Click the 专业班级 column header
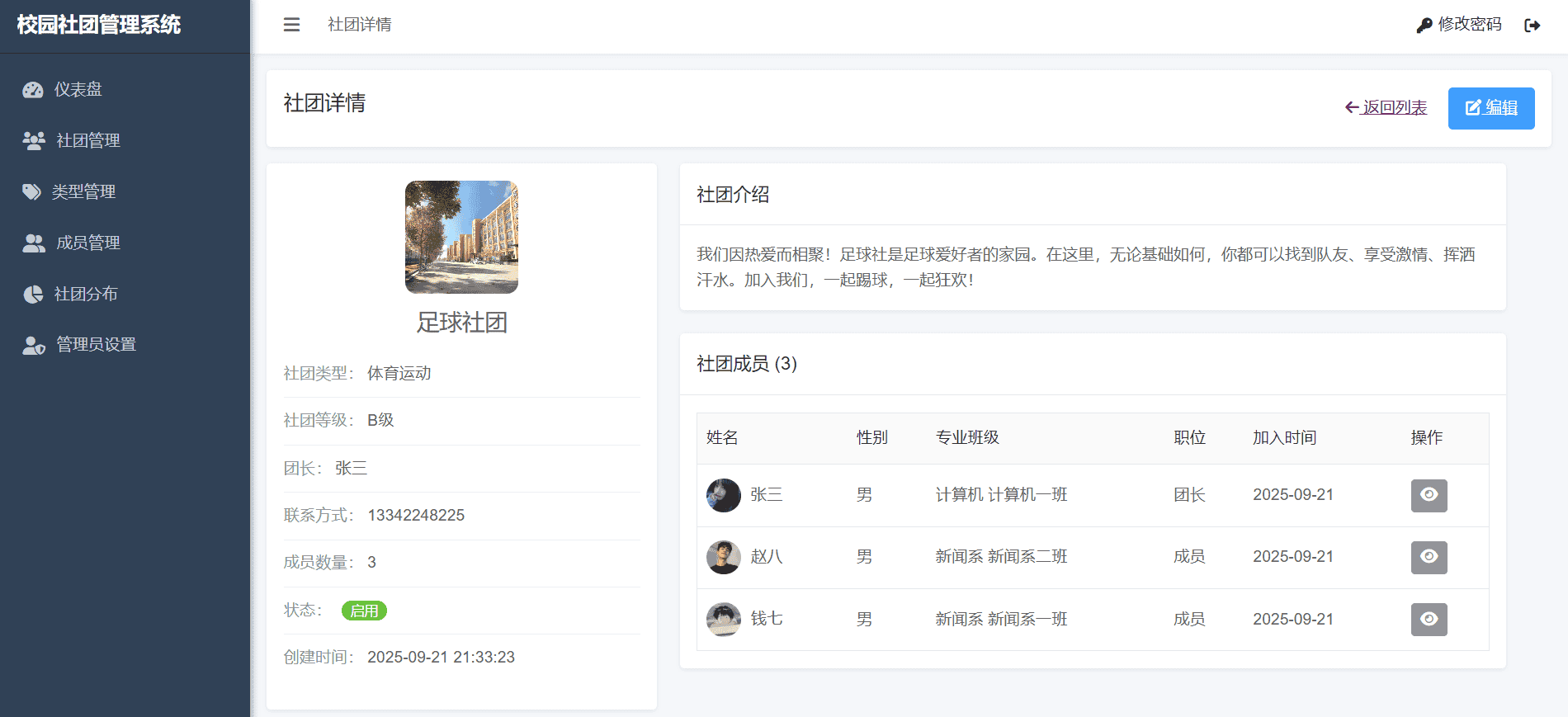 pyautogui.click(x=967, y=438)
